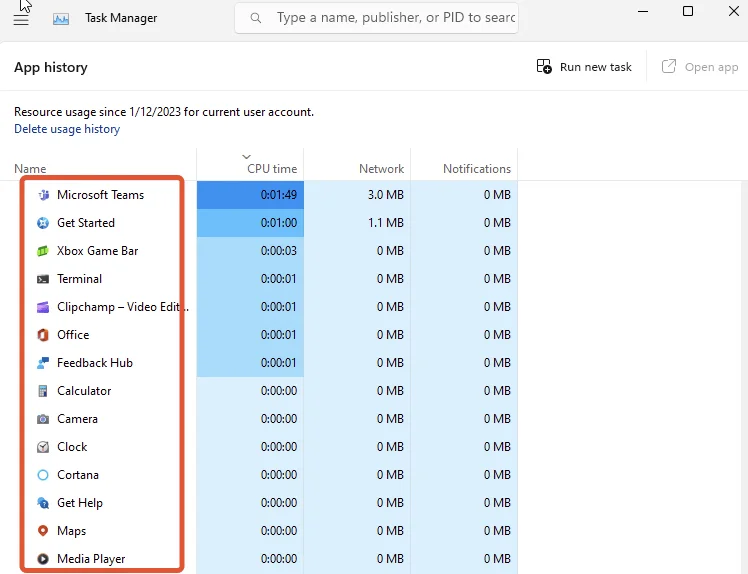The height and width of the screenshot is (574, 748).
Task: Click the Task Manager app icon
Action: coord(61,19)
